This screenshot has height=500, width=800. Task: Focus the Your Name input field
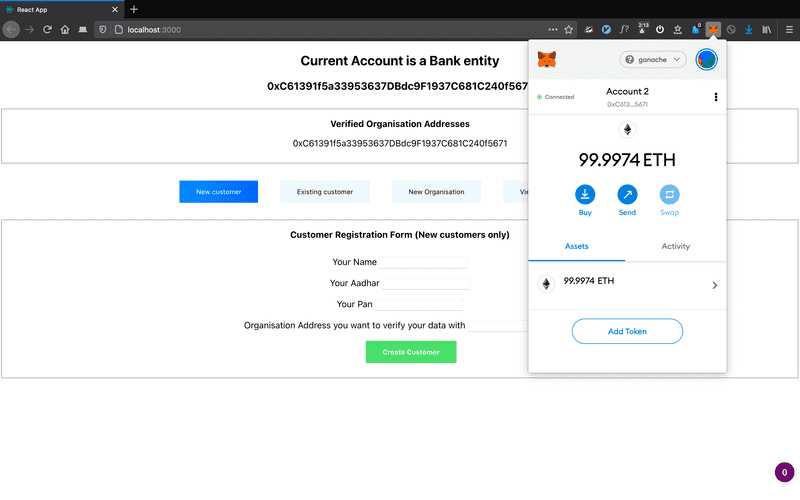click(x=423, y=262)
